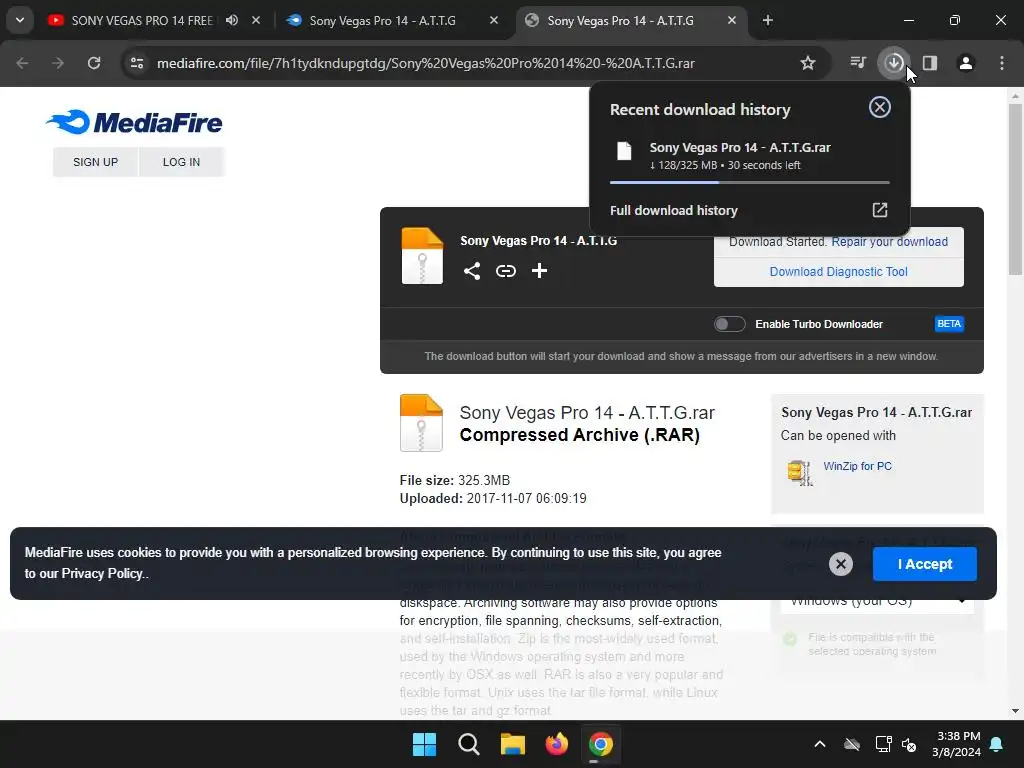Open full download history external link icon

tap(880, 210)
